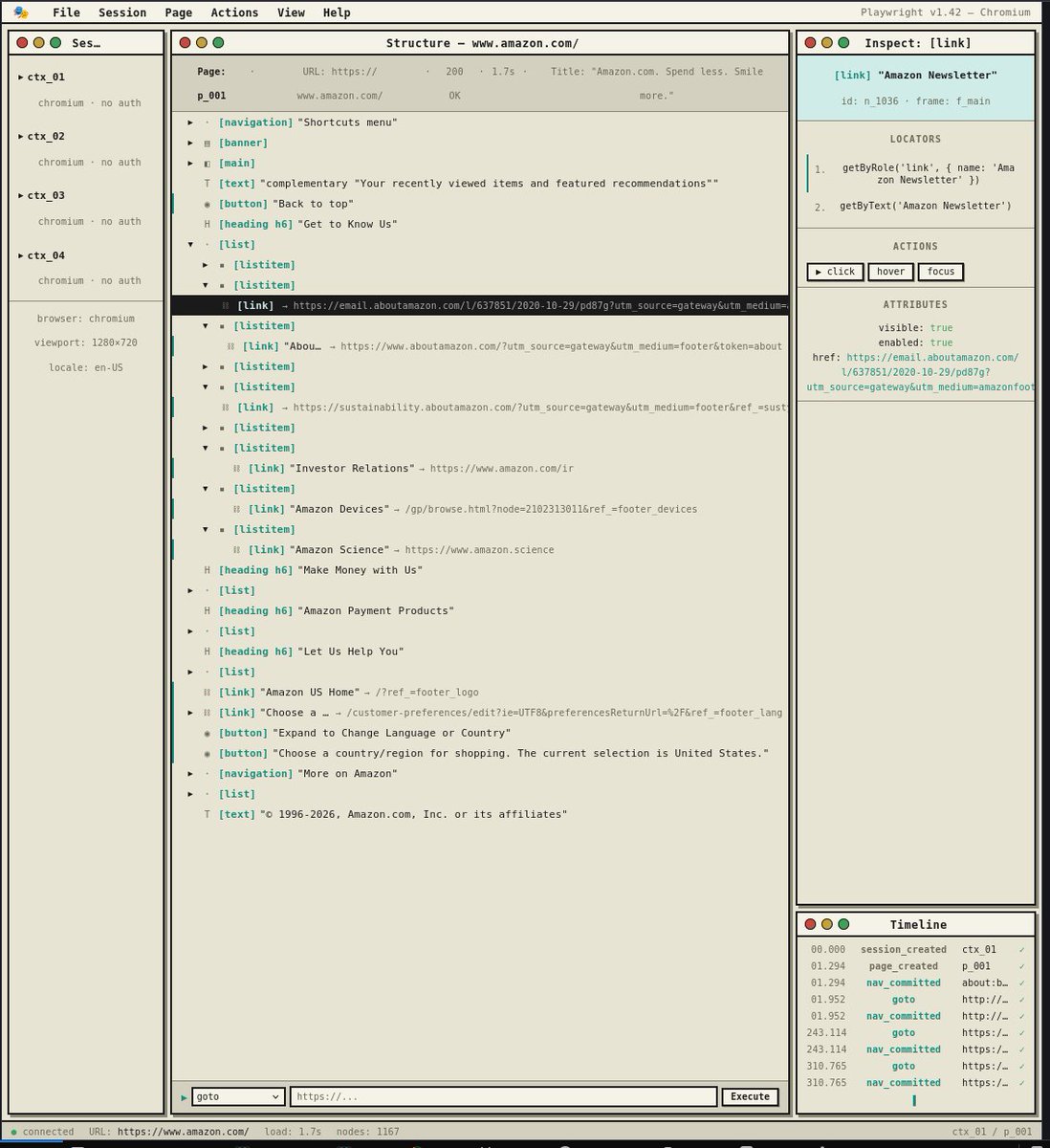Select the getByRole locator entry
Image resolution: width=1050 pixels, height=1148 pixels.
point(915,174)
